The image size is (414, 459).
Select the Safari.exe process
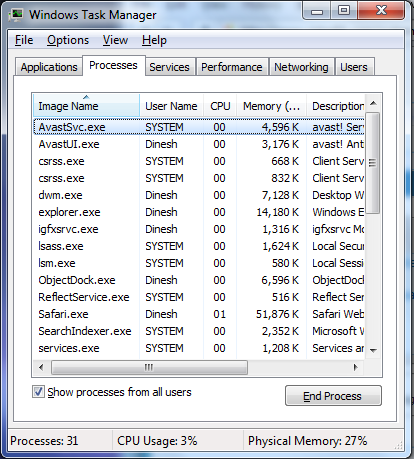pos(199,314)
